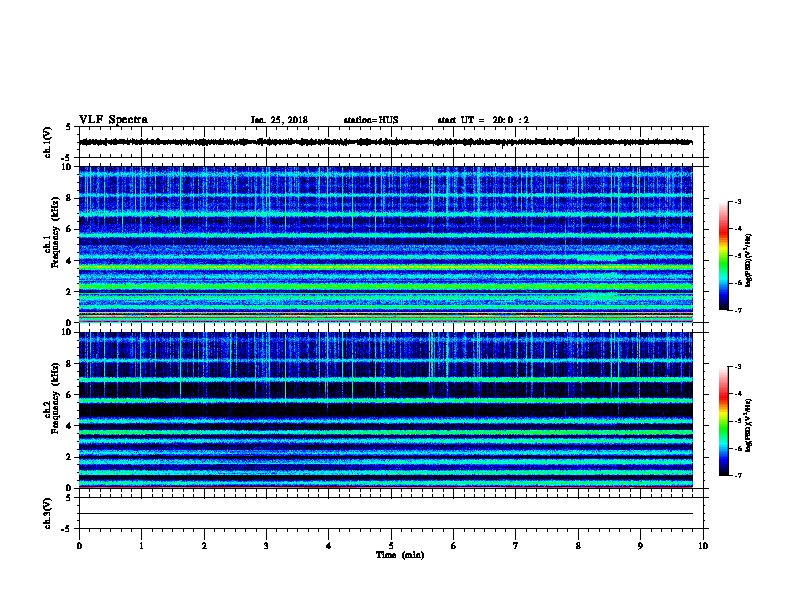Select the "-7" tick on ch.2 color bar
Image resolution: width=792 pixels, height=612 pixels.
[x=737, y=475]
